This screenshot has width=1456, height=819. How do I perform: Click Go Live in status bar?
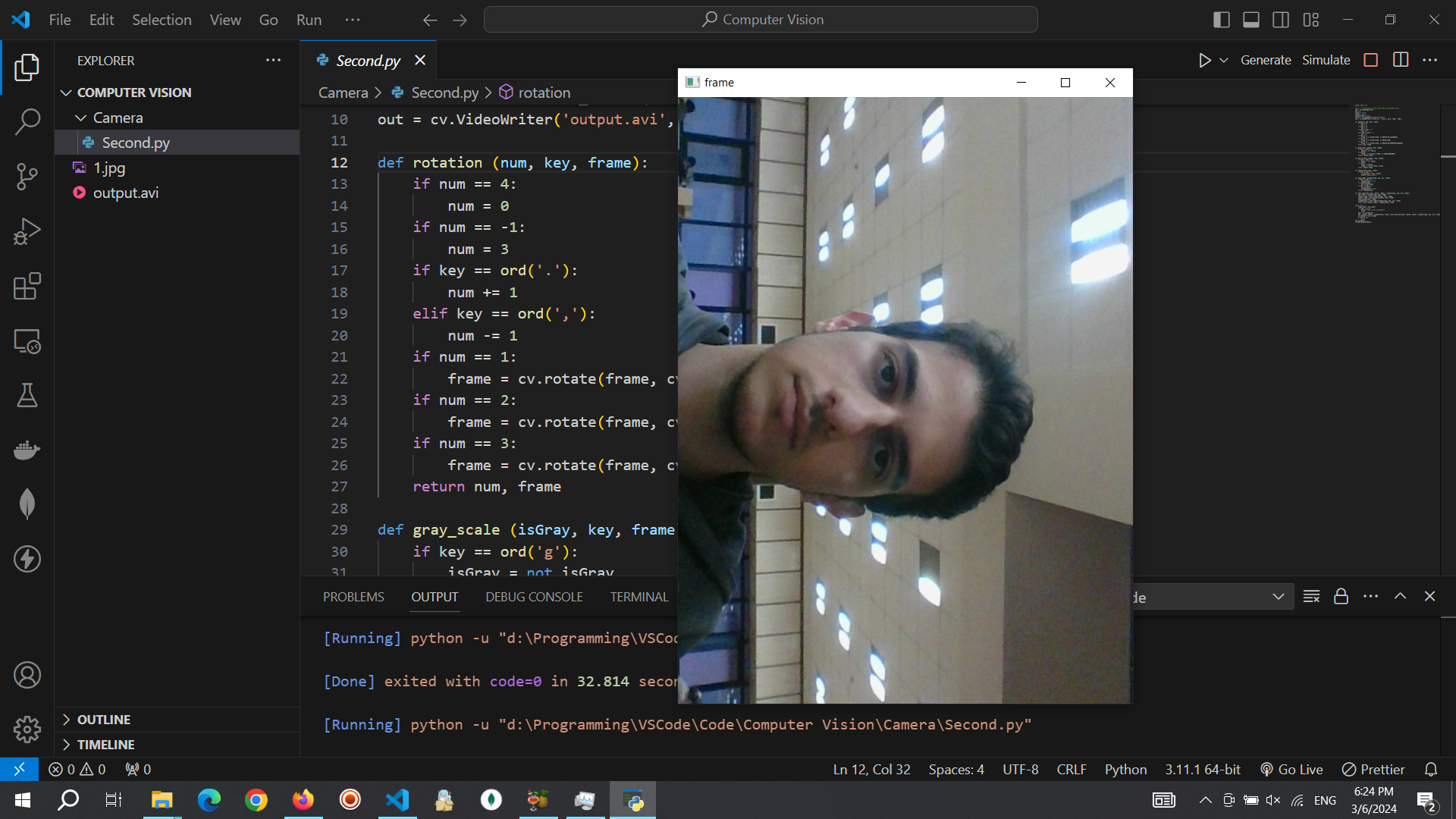(x=1291, y=769)
